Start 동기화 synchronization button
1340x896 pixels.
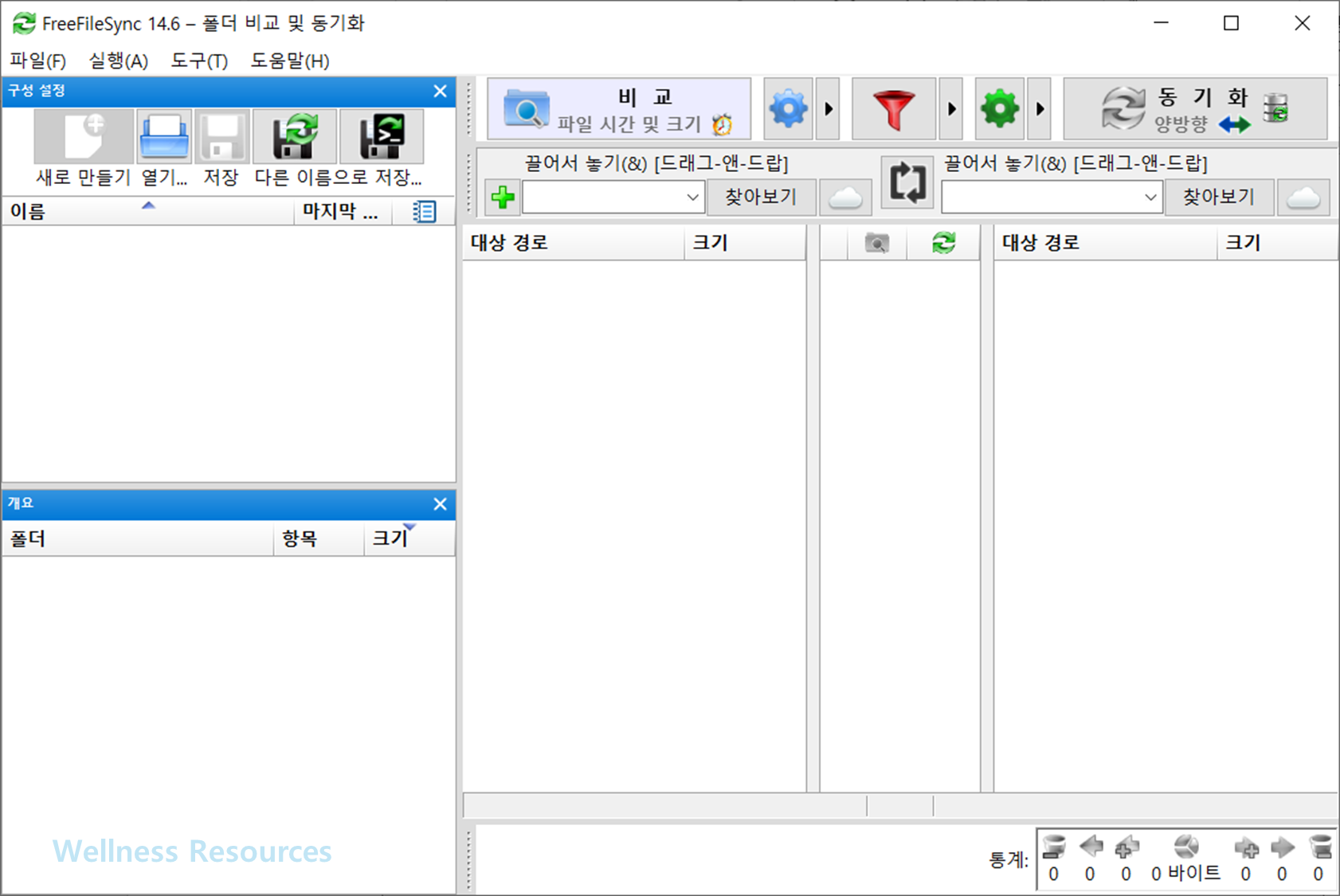(1195, 109)
